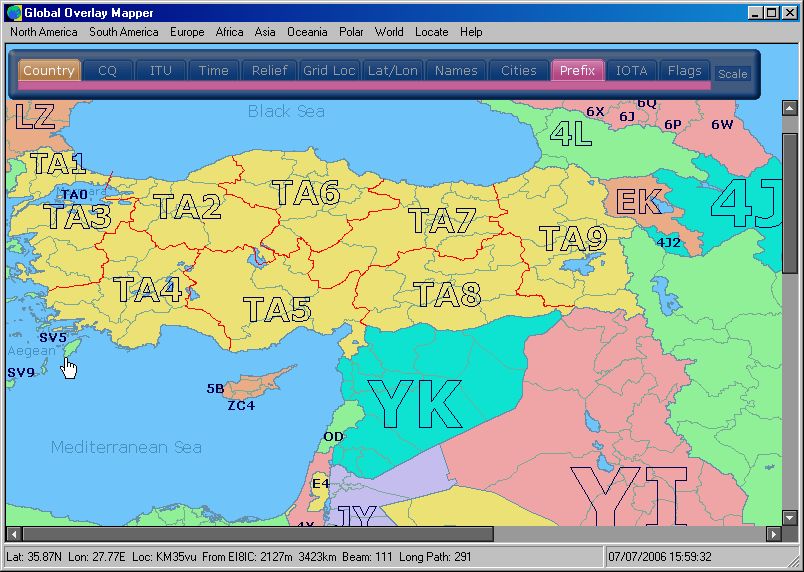Image resolution: width=804 pixels, height=572 pixels.
Task: Toggle the Names overlay
Action: (x=456, y=70)
